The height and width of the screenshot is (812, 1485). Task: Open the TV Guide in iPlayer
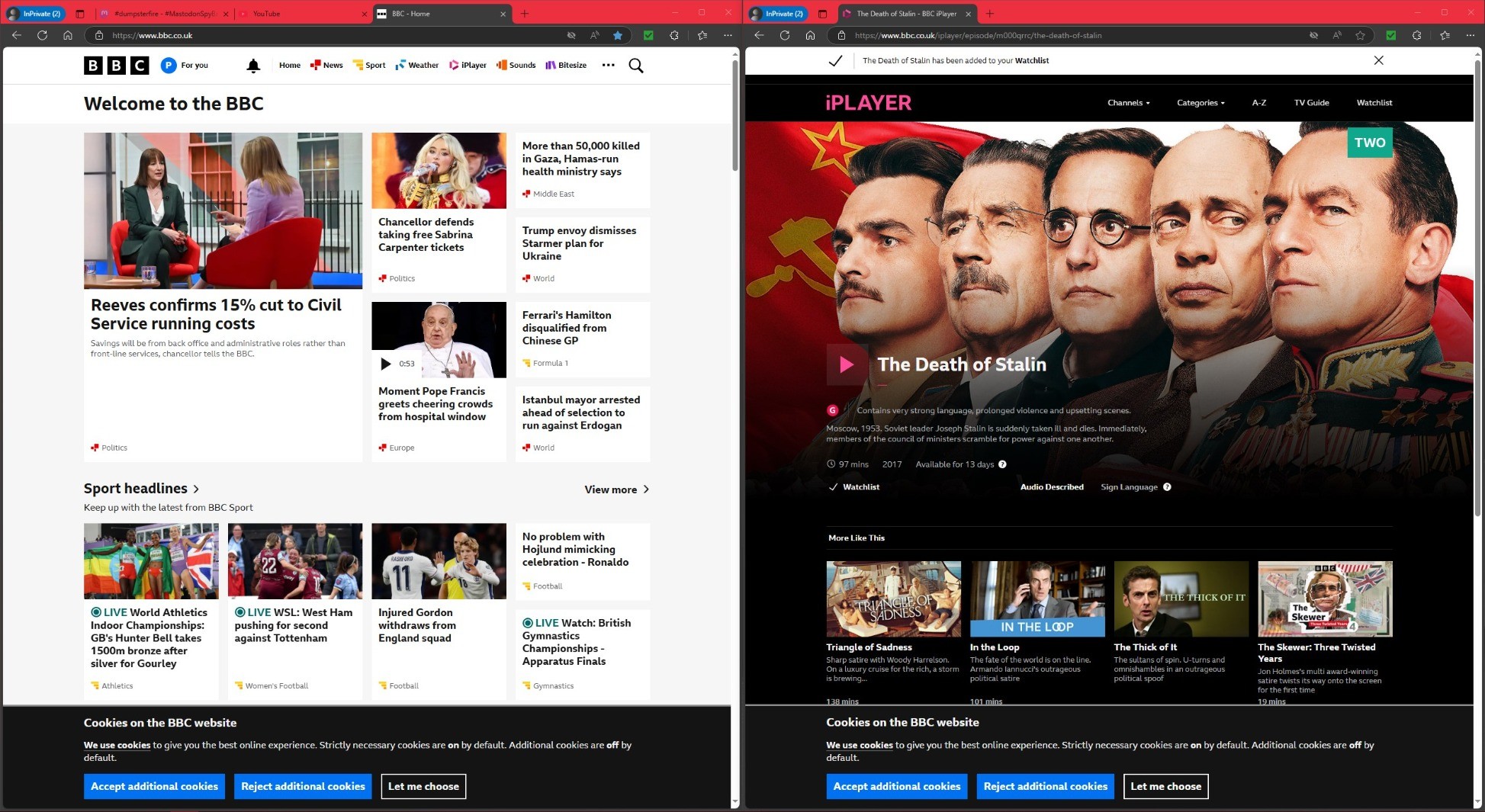(1311, 103)
